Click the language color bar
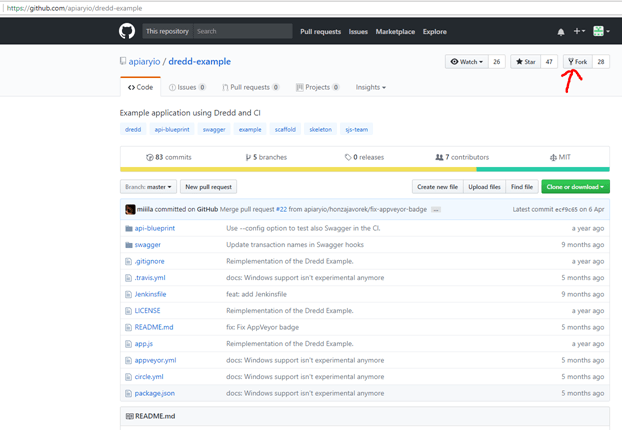Viewport: 622px width, 430px height. (364, 170)
